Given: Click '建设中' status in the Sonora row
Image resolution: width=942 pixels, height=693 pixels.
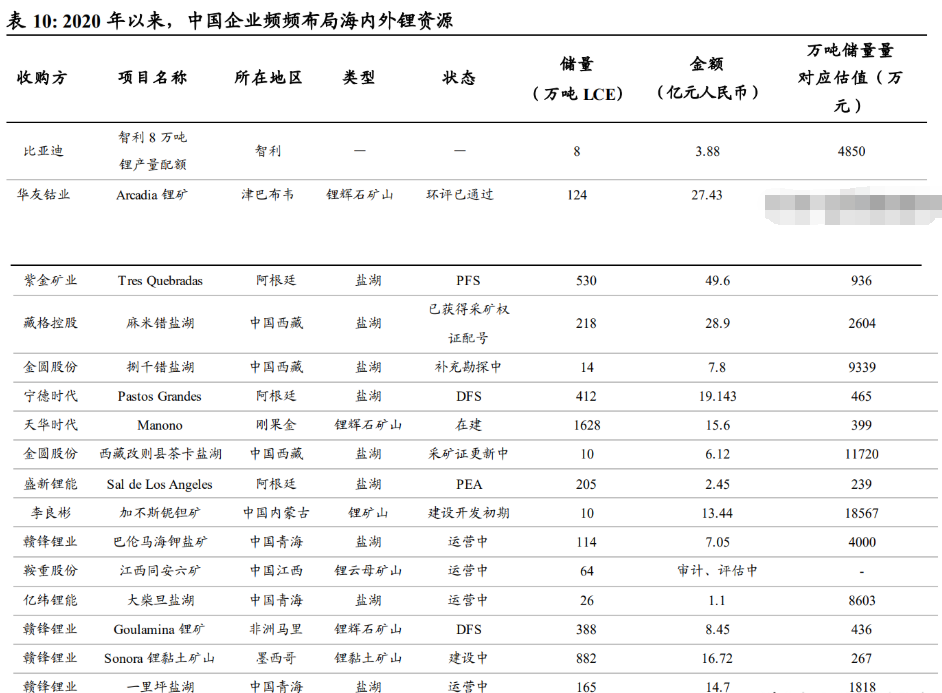Looking at the screenshot, I should [x=468, y=658].
